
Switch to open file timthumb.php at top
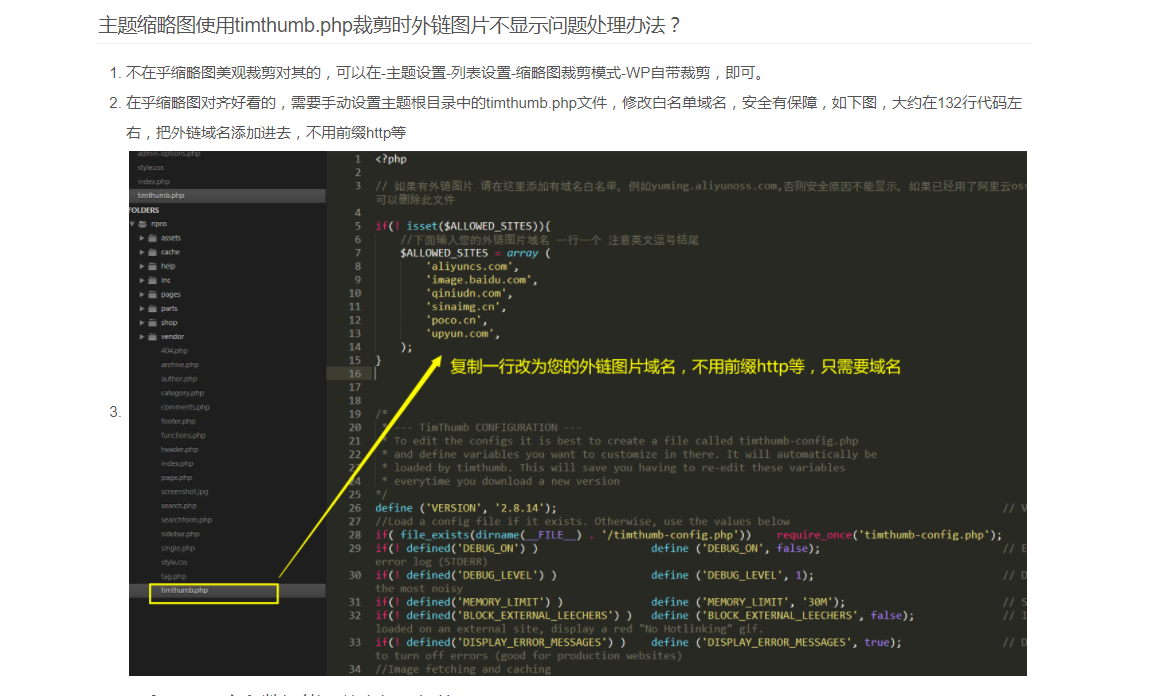click(x=161, y=196)
